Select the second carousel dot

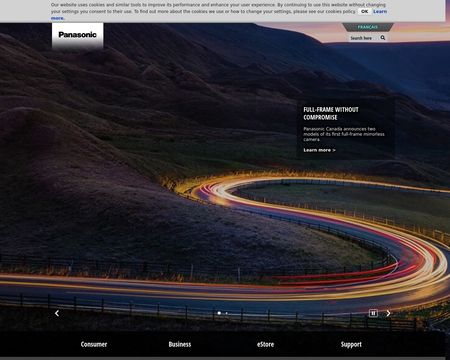pyautogui.click(x=227, y=313)
